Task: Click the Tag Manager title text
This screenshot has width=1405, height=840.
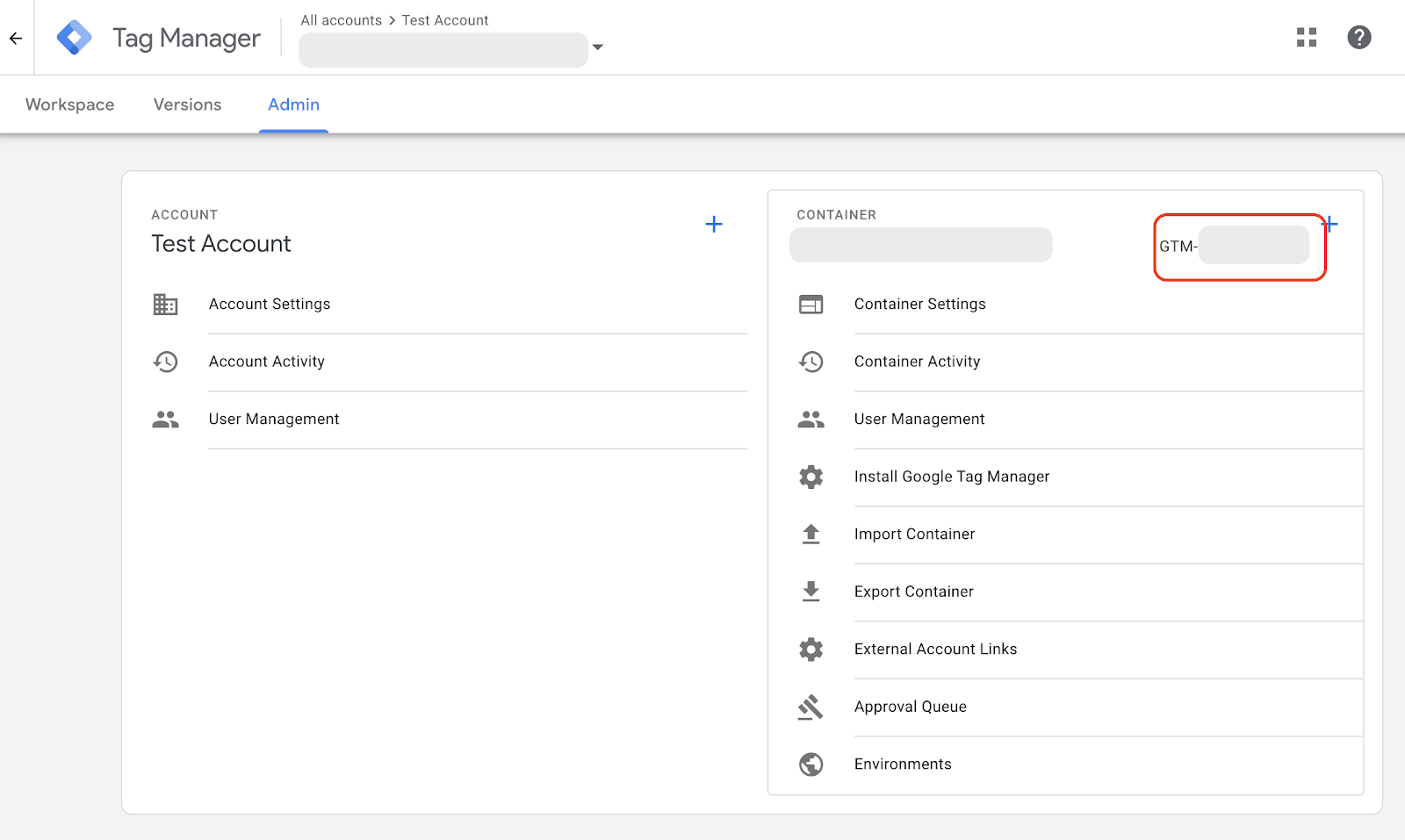Action: [186, 39]
